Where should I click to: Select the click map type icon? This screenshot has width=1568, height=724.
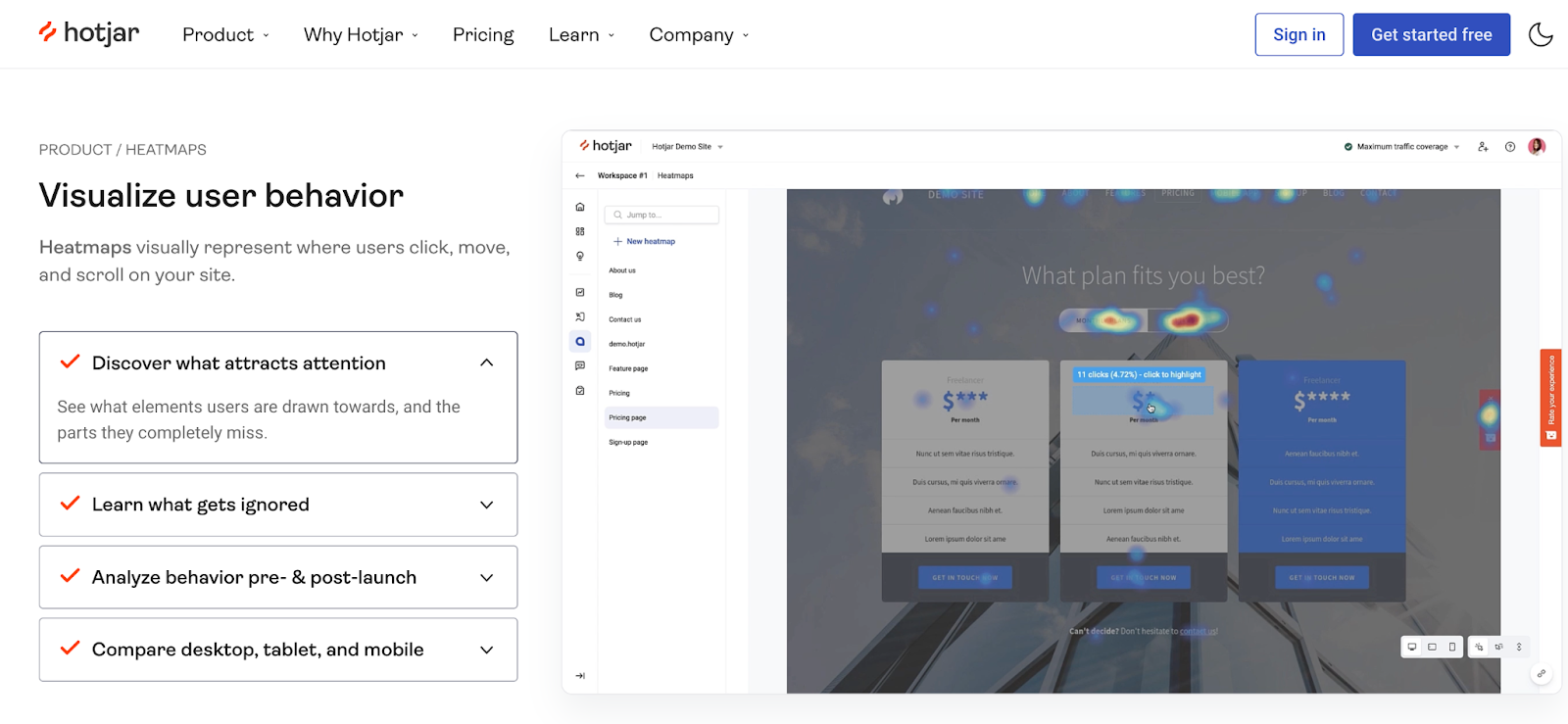[1479, 647]
